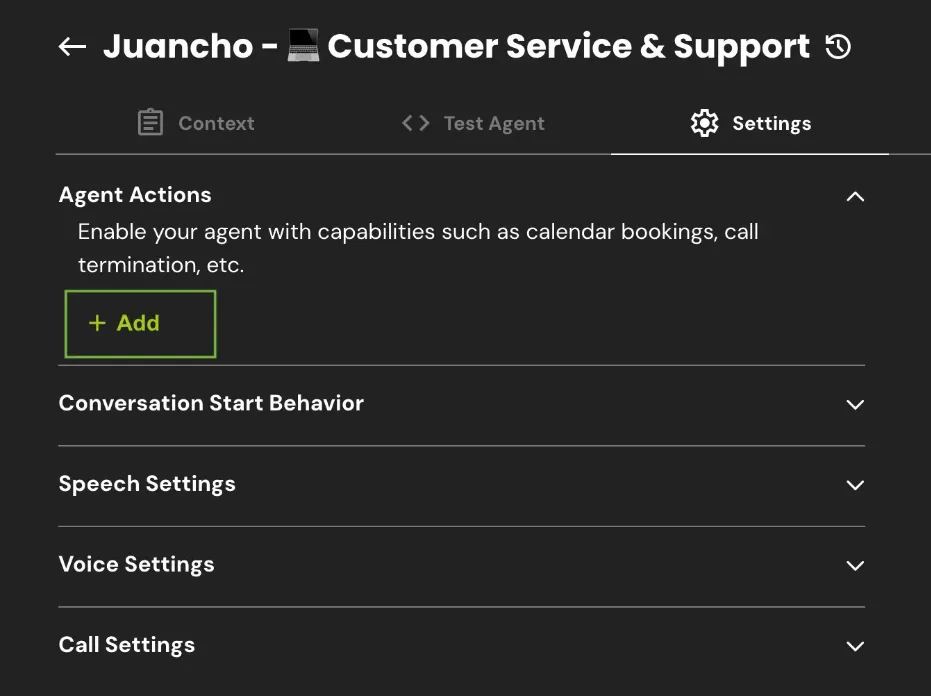Viewport: 931px width, 696px height.
Task: Expand Conversation Start Behavior chevron
Action: pyautogui.click(x=855, y=405)
